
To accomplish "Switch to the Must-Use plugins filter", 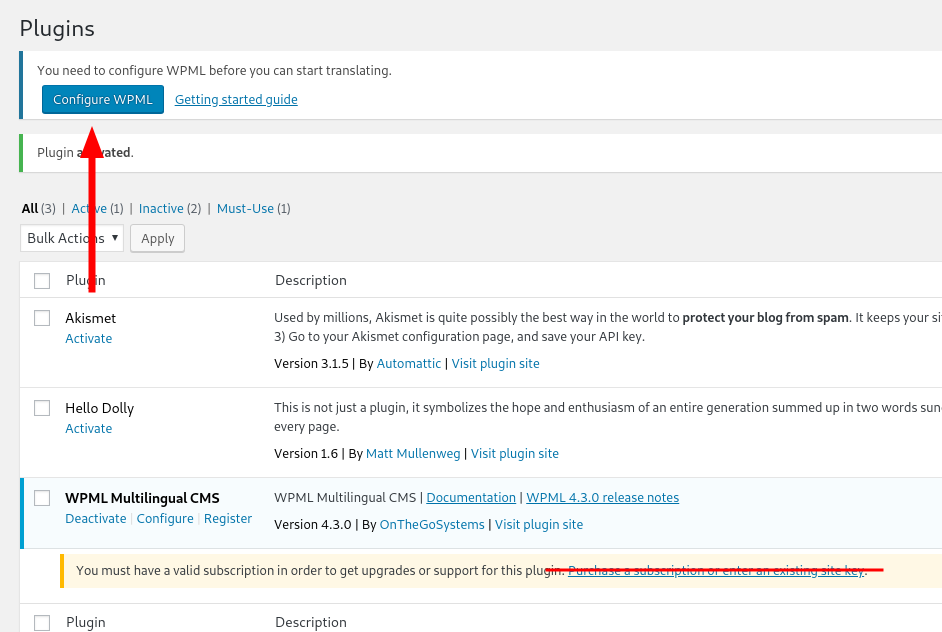I will 245,209.
